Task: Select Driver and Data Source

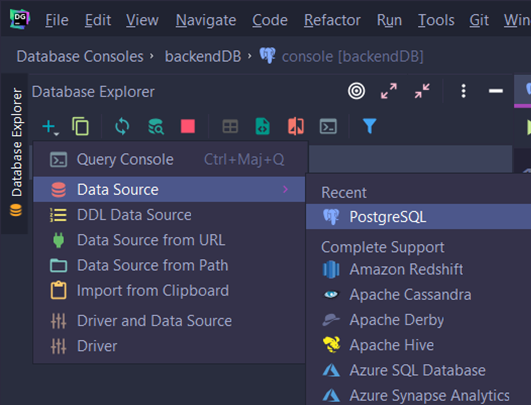Action: pyautogui.click(x=169, y=321)
